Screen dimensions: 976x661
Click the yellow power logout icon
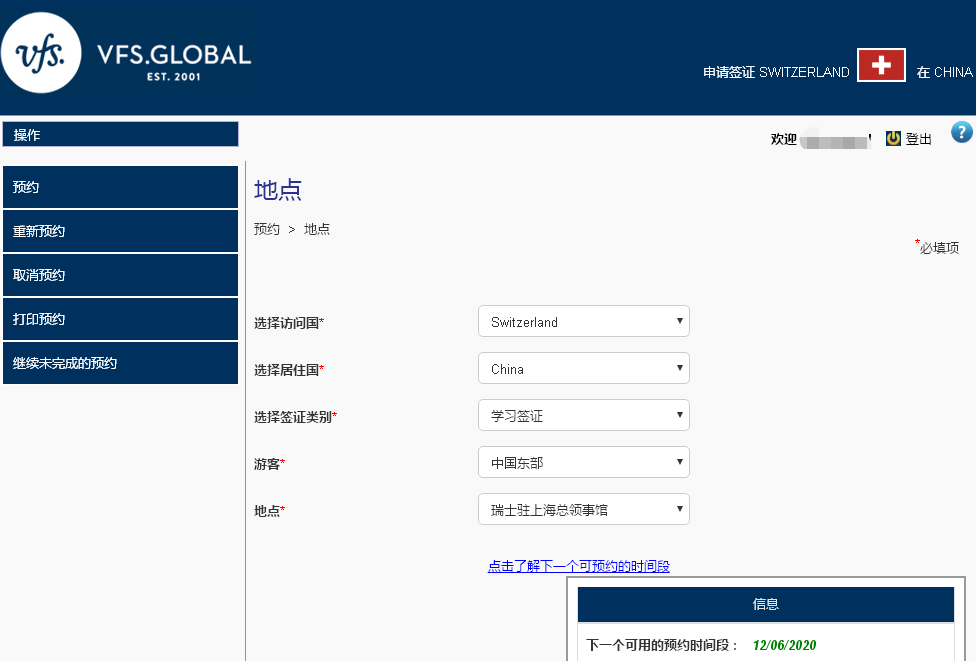tap(893, 138)
